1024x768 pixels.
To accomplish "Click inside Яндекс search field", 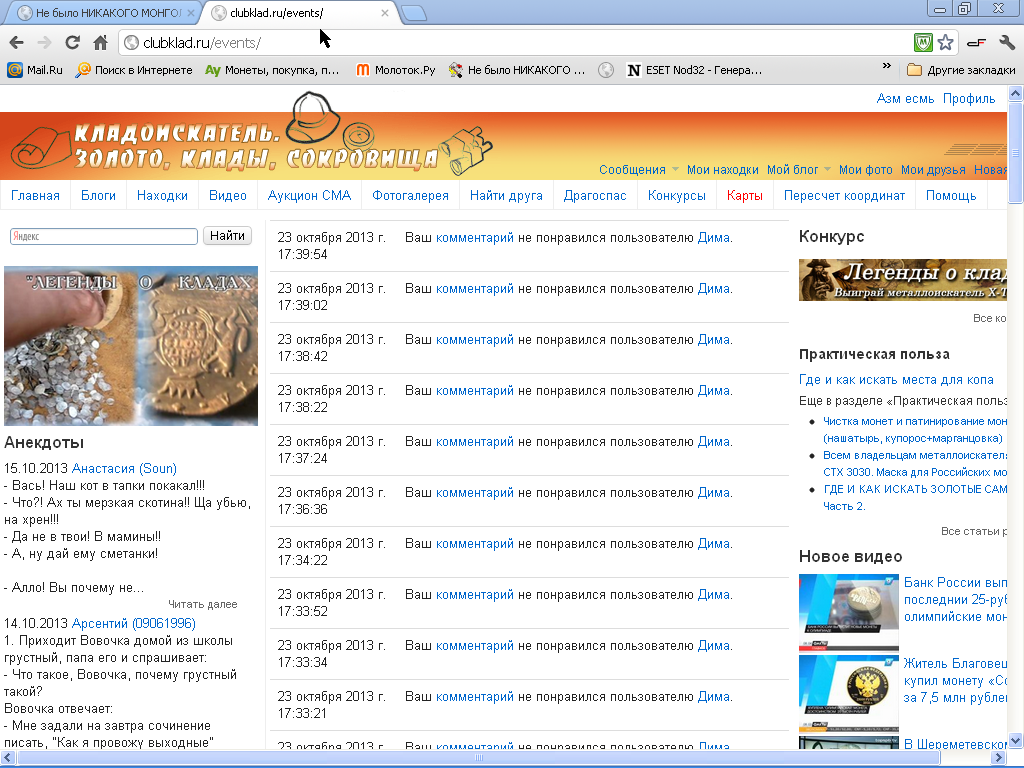I will click(x=104, y=236).
